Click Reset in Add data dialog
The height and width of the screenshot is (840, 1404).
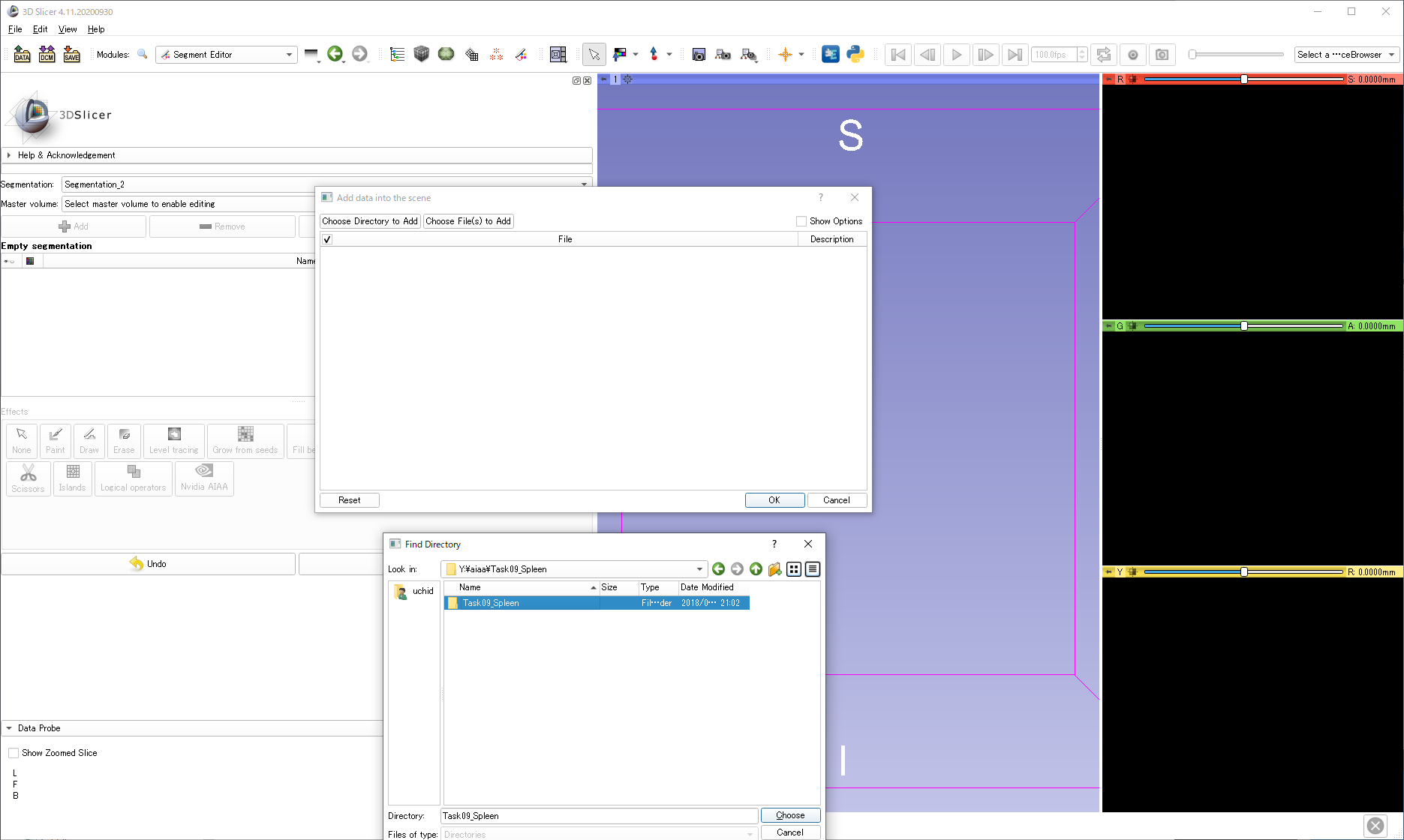pyautogui.click(x=350, y=500)
